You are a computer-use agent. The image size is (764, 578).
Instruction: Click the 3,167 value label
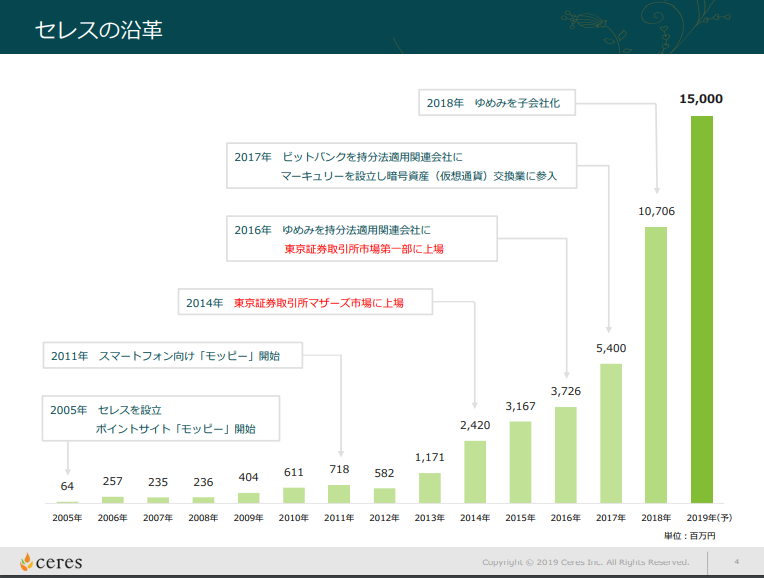click(520, 406)
